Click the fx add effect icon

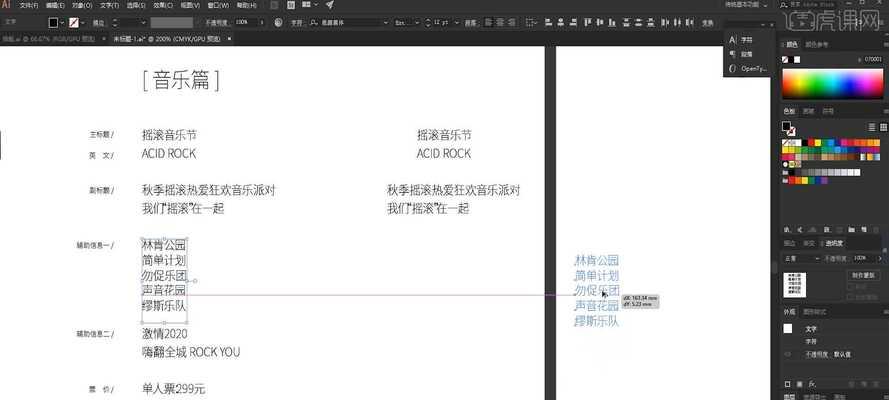(812, 384)
